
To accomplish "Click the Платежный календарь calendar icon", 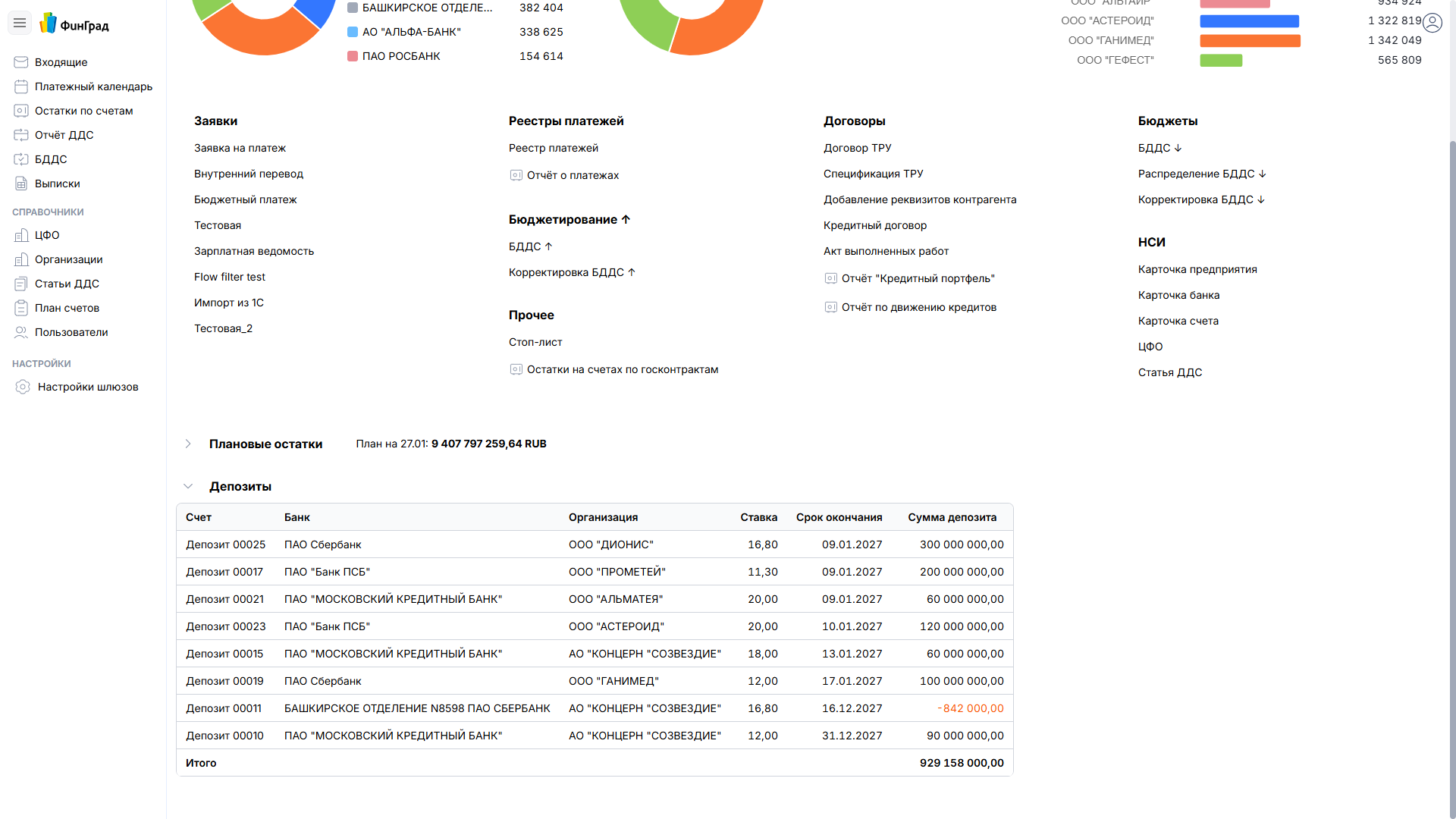I will click(x=21, y=86).
